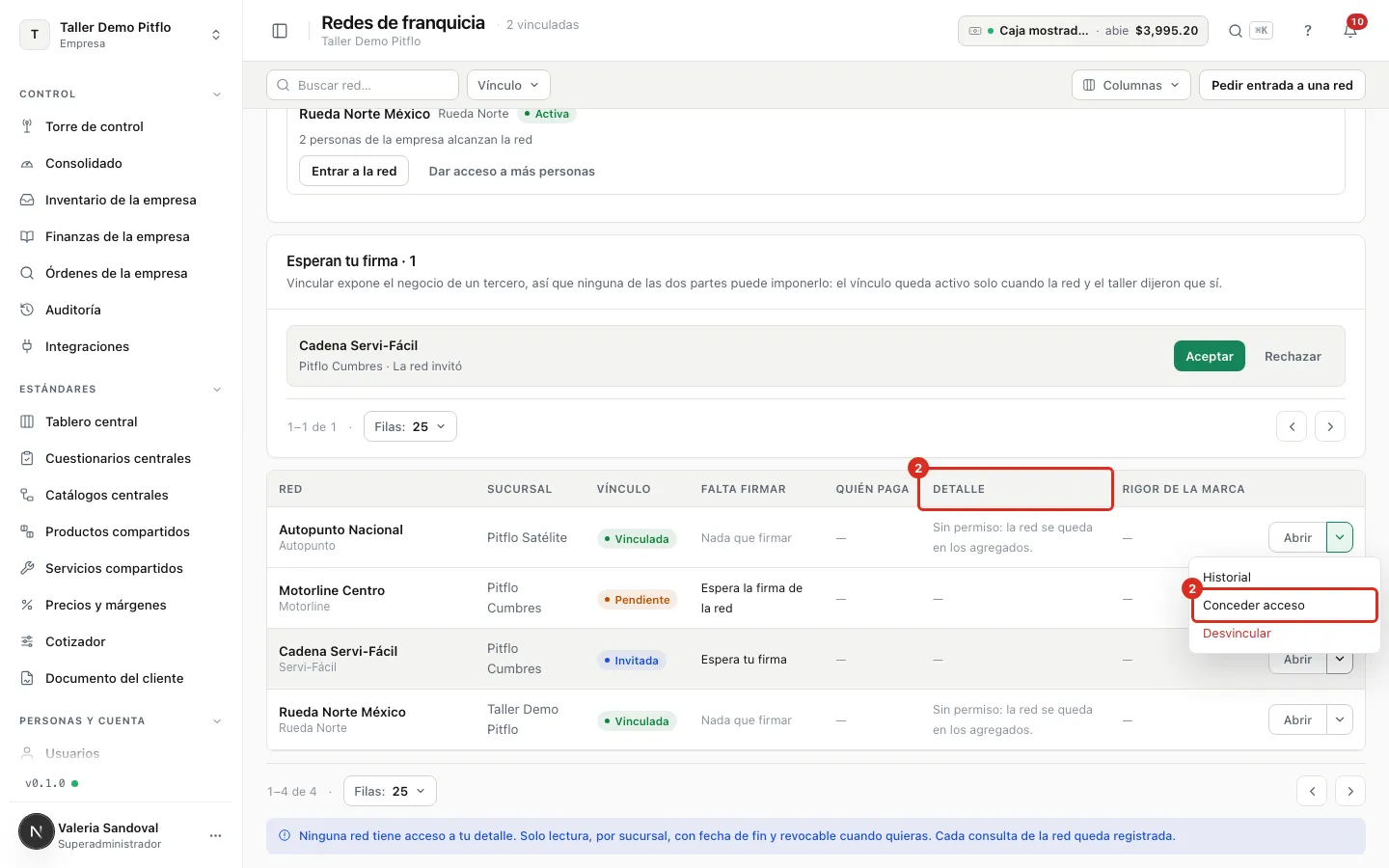Toggle the sidebar panel icon
This screenshot has height=868, width=1389.
point(280,31)
